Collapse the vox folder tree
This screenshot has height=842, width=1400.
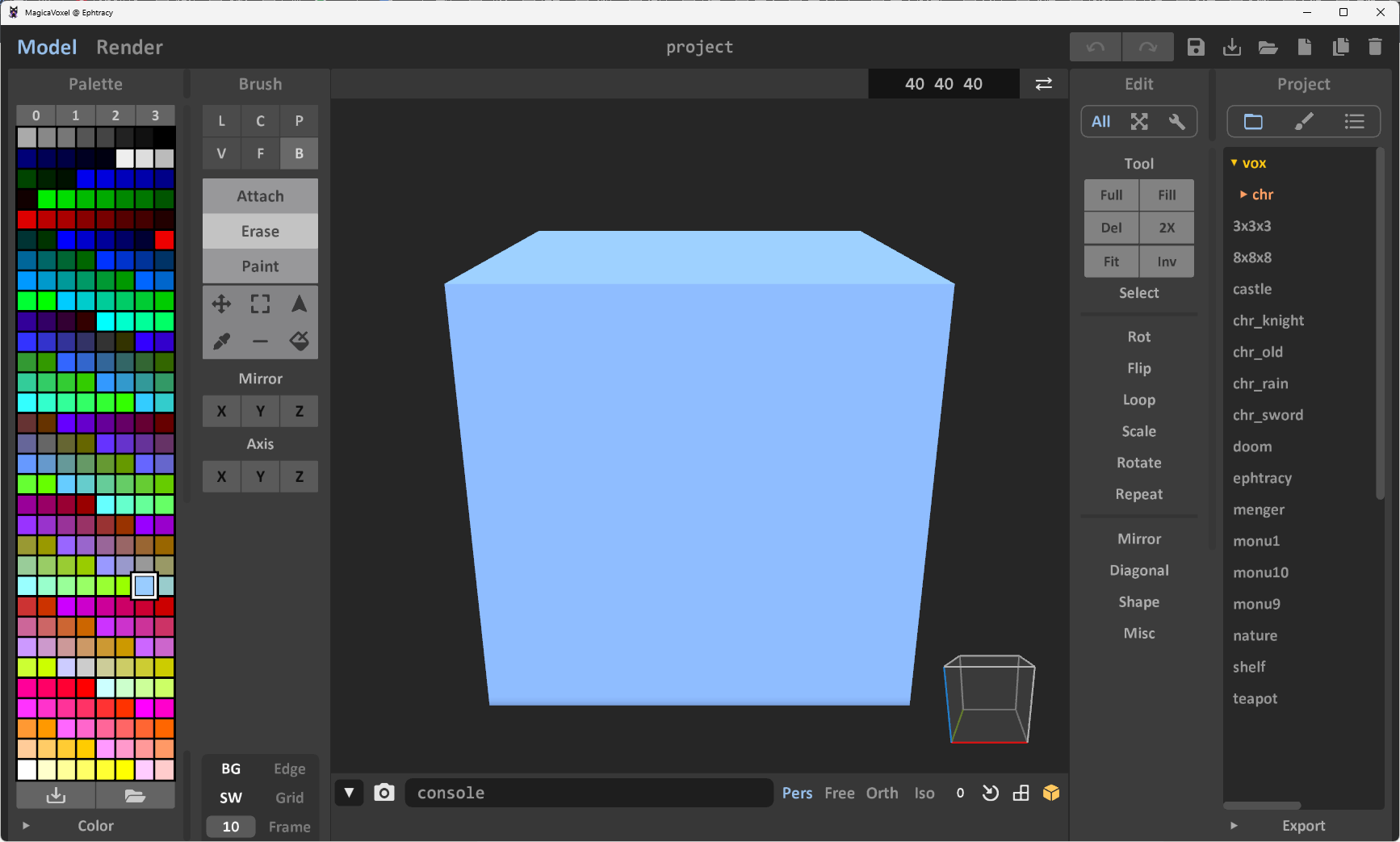(1234, 163)
